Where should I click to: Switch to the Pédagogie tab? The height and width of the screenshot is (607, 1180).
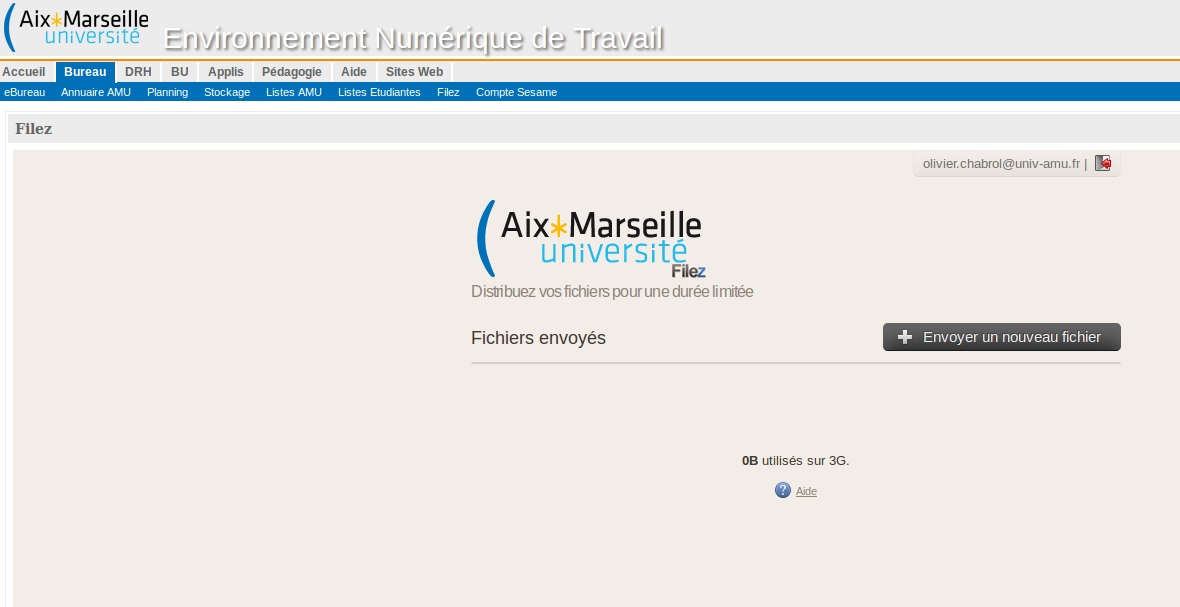(292, 72)
